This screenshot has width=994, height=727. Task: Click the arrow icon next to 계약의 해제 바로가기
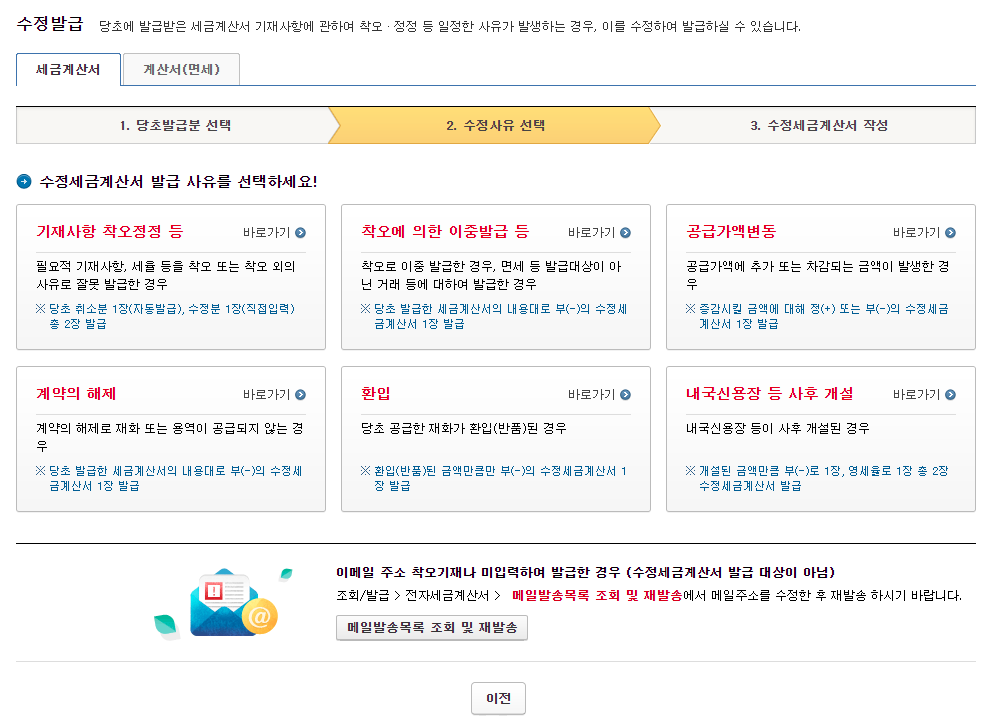[300, 395]
